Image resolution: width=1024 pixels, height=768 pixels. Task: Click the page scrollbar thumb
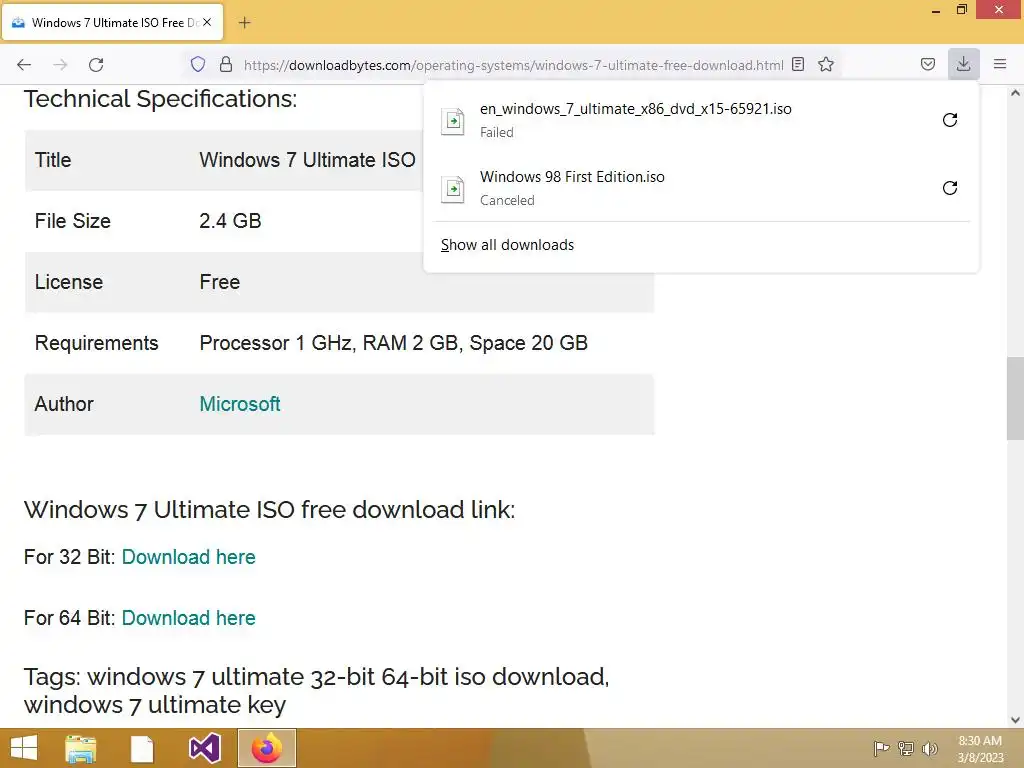click(1015, 398)
